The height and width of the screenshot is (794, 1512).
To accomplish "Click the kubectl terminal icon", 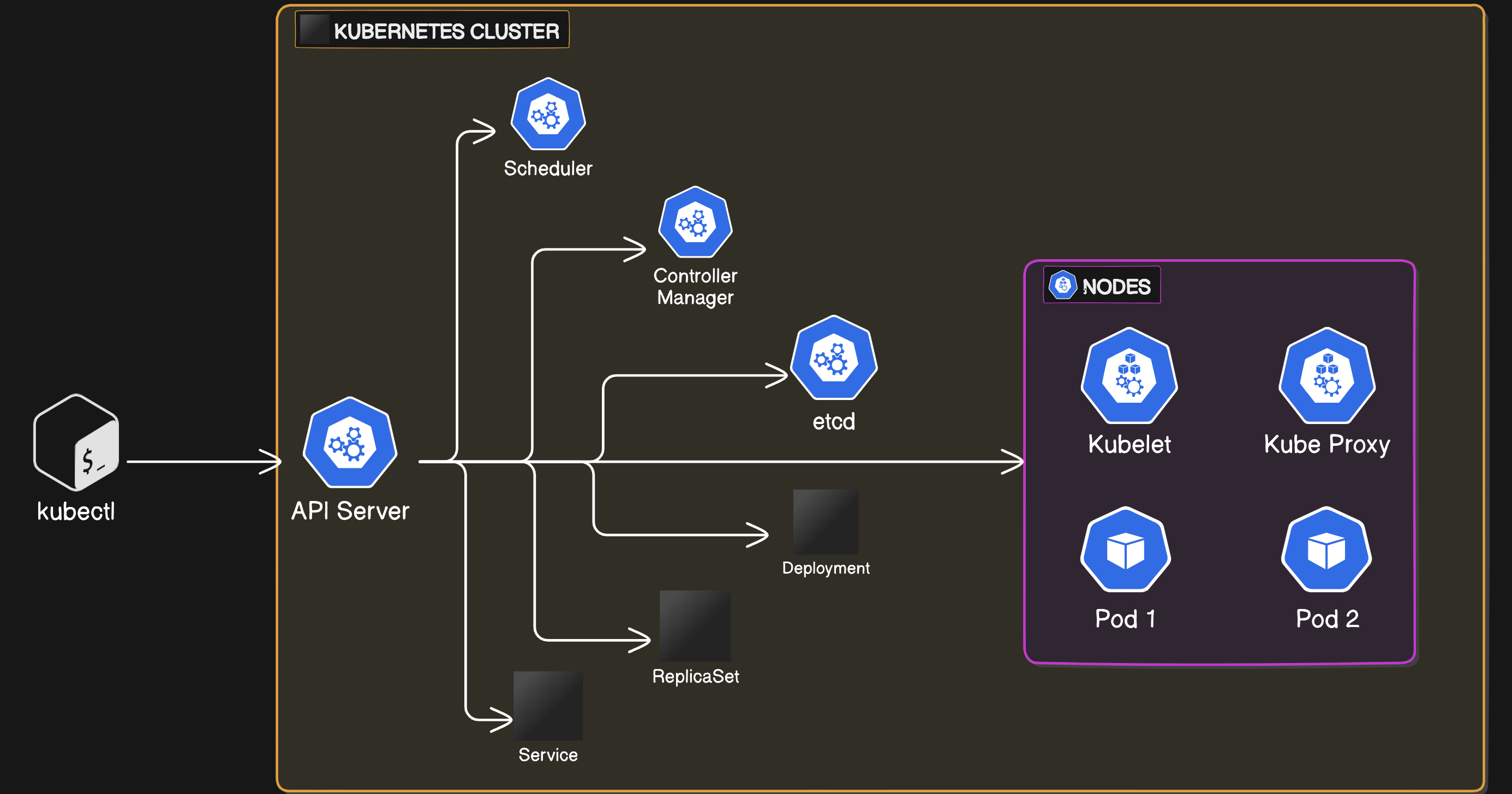I will click(76, 443).
